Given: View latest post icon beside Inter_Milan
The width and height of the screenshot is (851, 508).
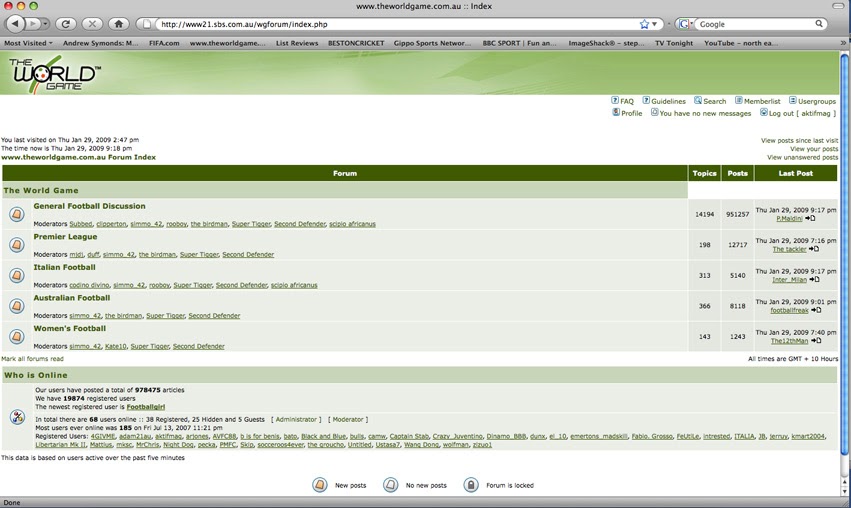Looking at the screenshot, I should [815, 280].
